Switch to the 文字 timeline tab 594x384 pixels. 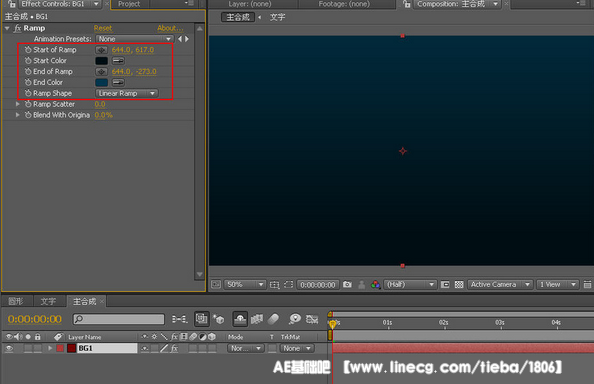pos(48,301)
